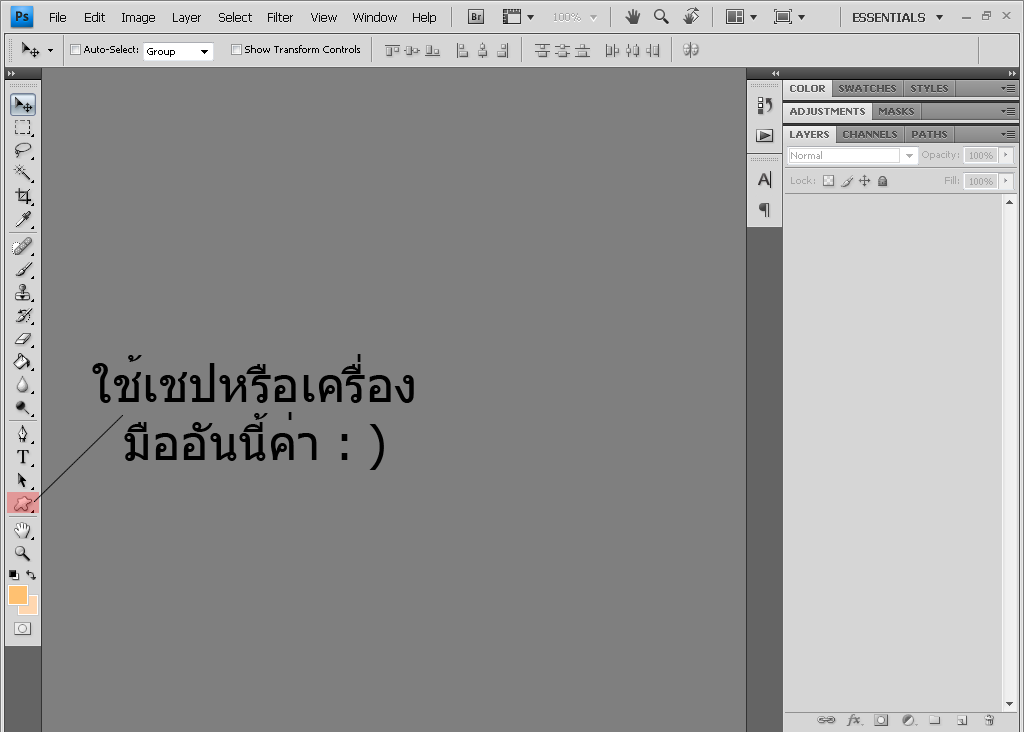
Task: Toggle Quick Mask mode button
Action: (x=23, y=629)
